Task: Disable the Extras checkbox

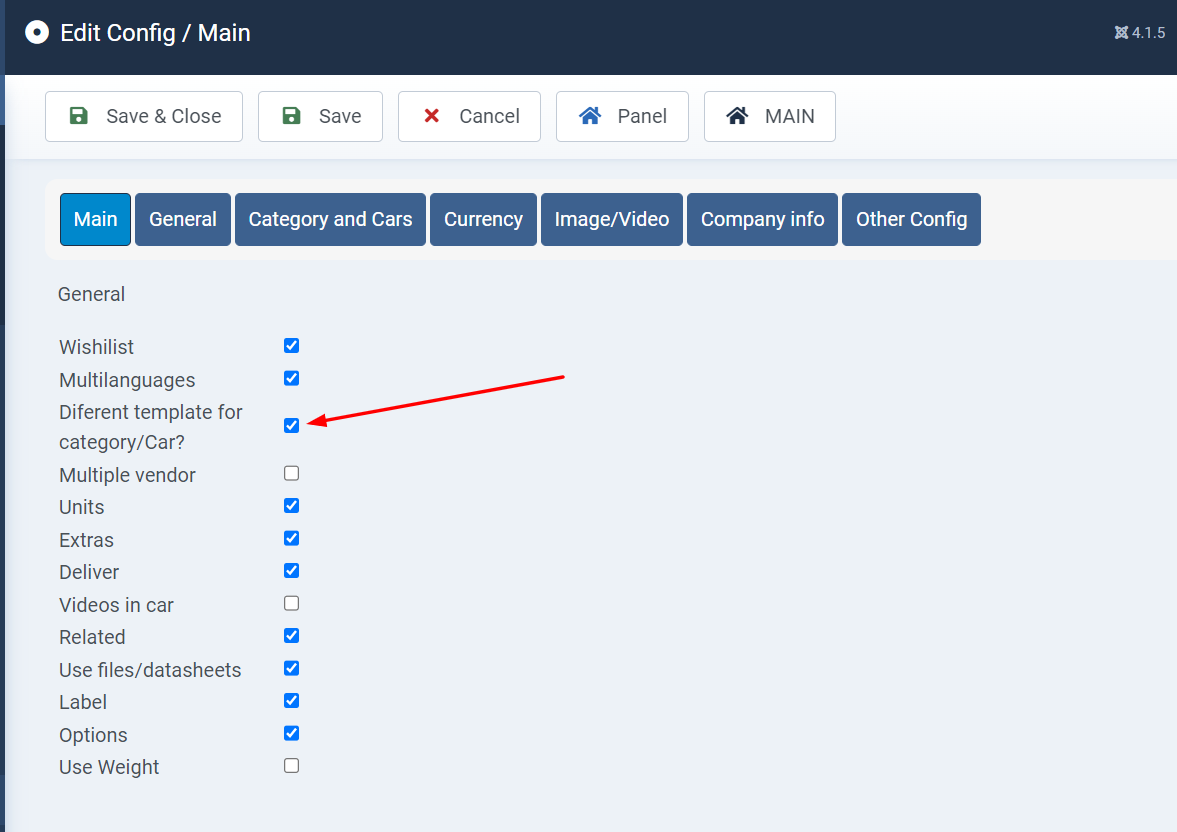Action: (291, 538)
